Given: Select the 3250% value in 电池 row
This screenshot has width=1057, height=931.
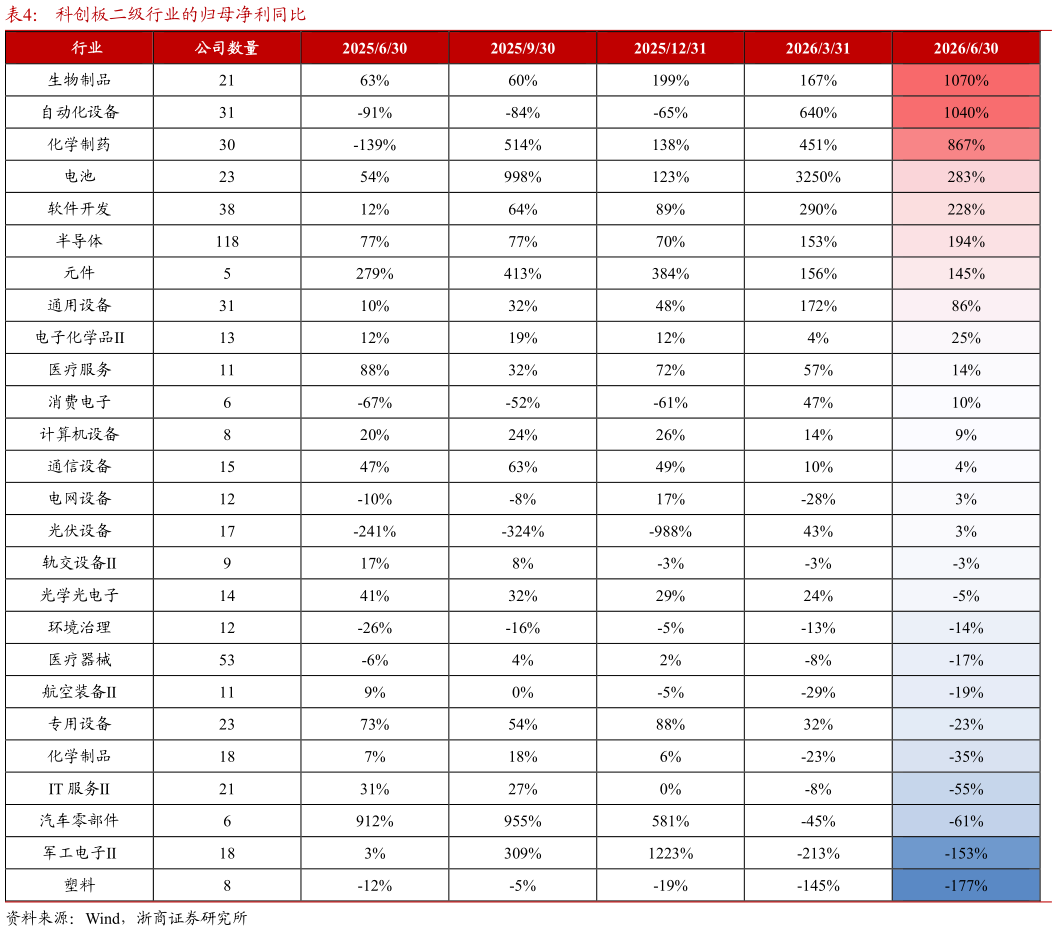Looking at the screenshot, I should pyautogui.click(x=818, y=177).
